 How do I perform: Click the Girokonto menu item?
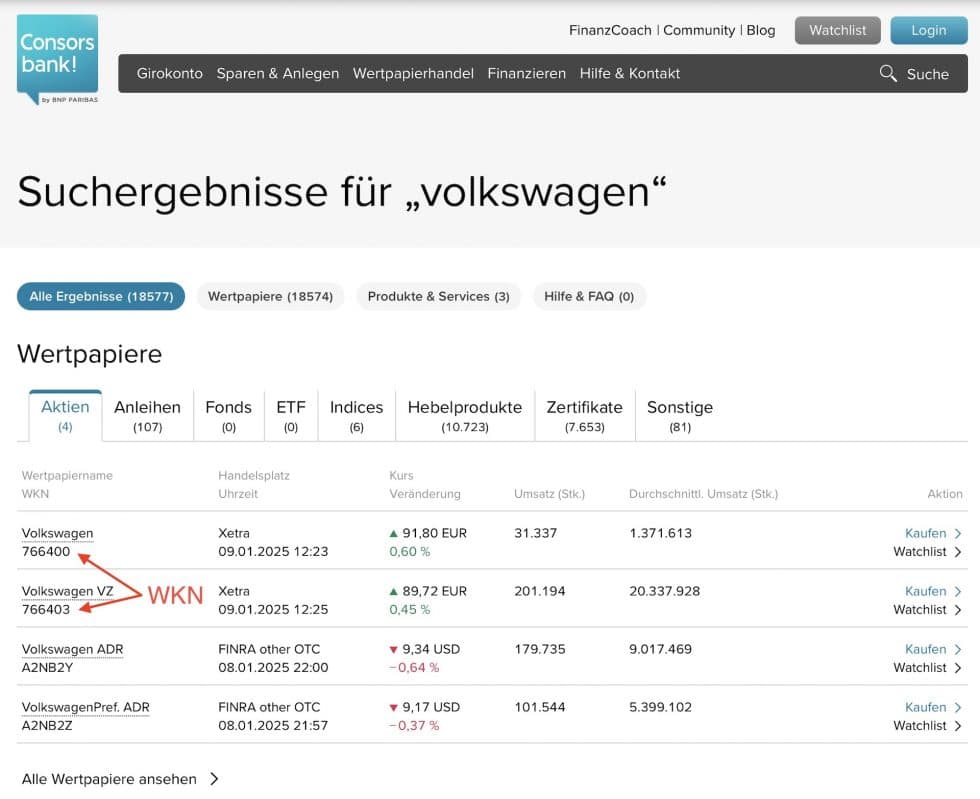tap(169, 73)
